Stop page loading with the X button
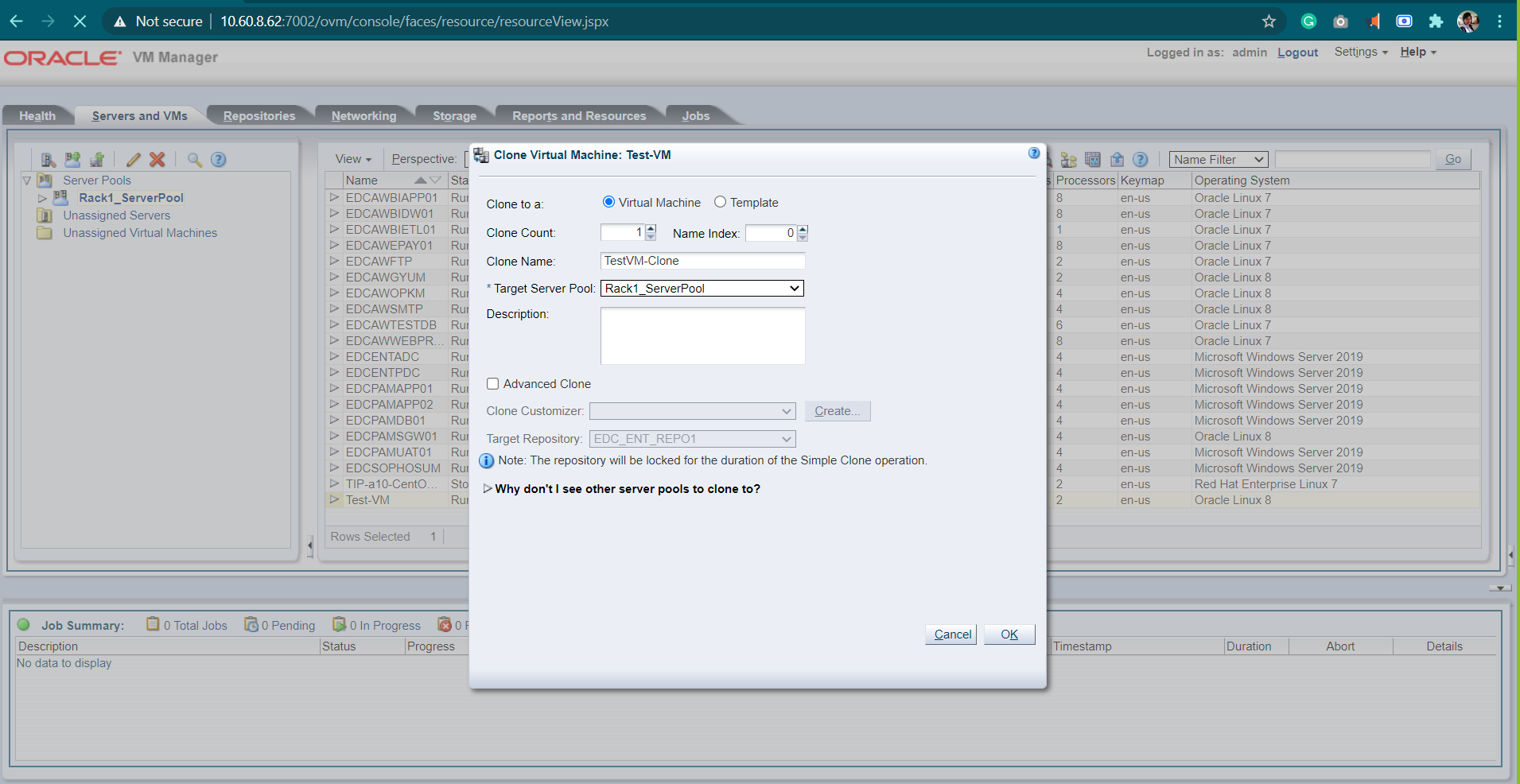Image resolution: width=1520 pixels, height=784 pixels. click(80, 21)
